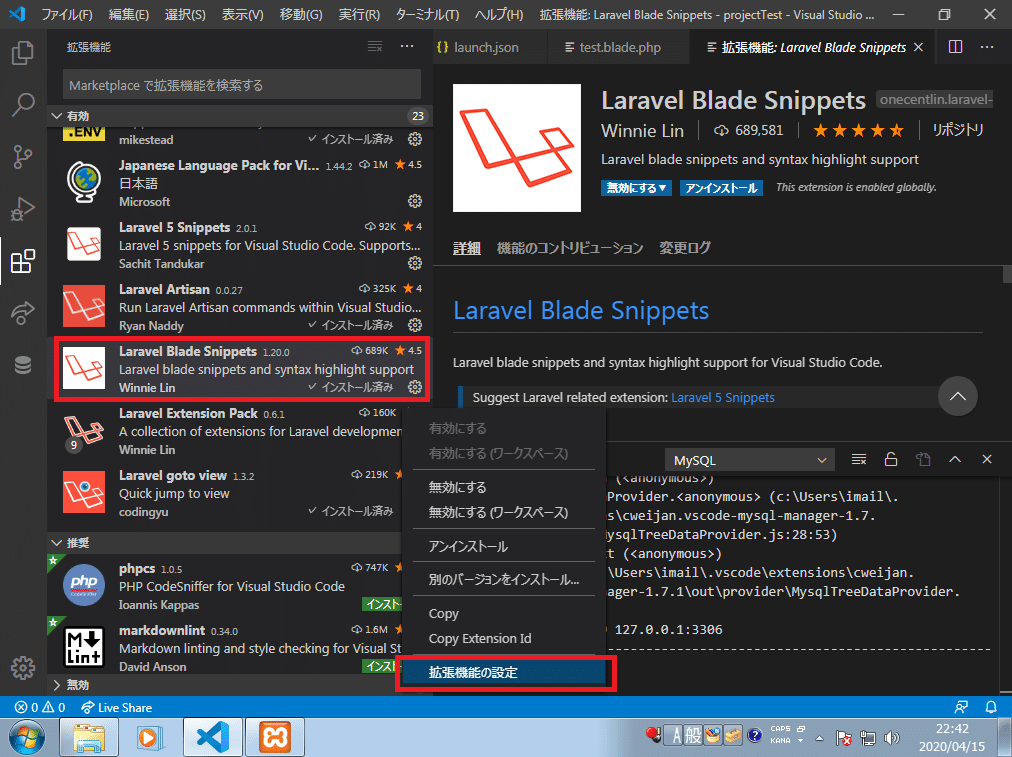
Task: Collapse the 有効 extensions section
Action: 239,116
